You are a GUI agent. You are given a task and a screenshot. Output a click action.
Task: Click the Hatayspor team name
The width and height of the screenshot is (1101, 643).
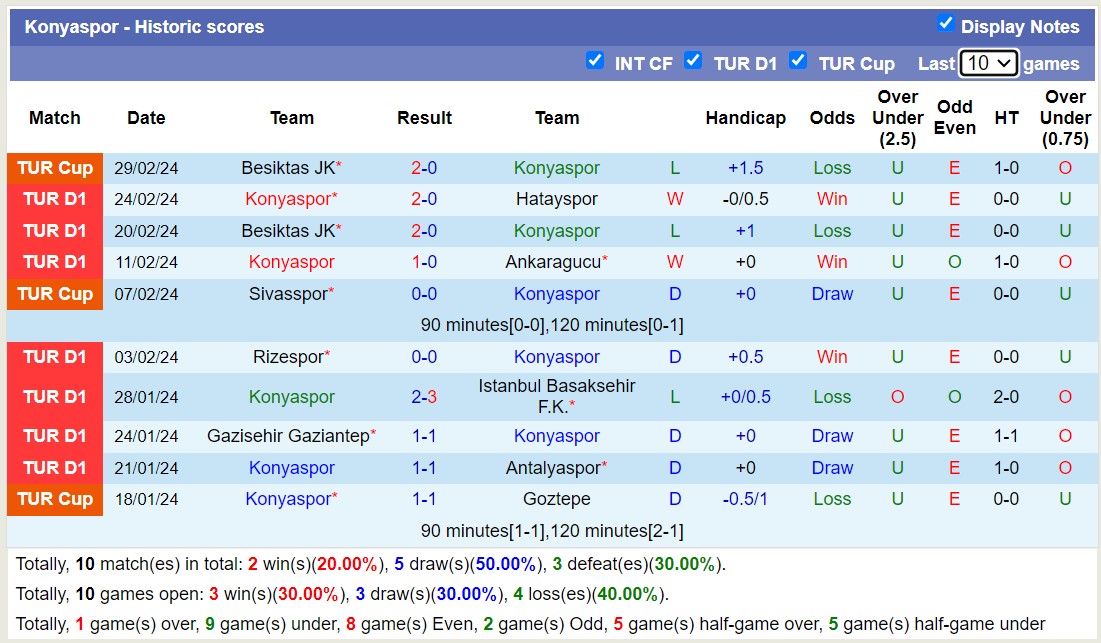pos(557,199)
